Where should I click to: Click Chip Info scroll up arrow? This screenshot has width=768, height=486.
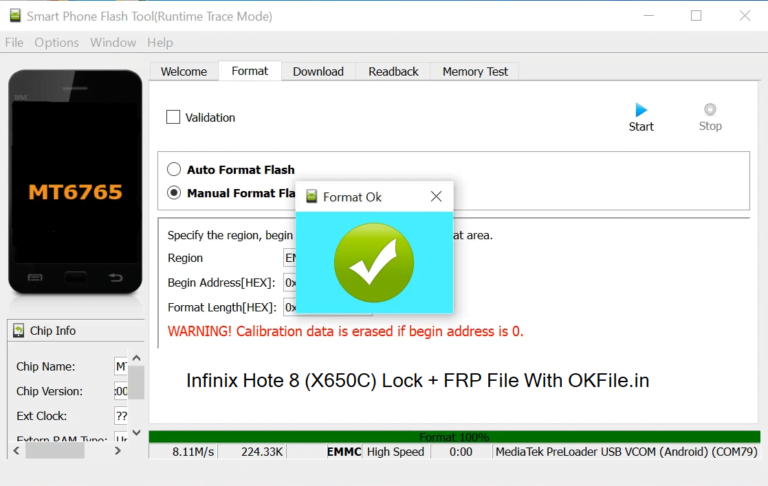(137, 358)
